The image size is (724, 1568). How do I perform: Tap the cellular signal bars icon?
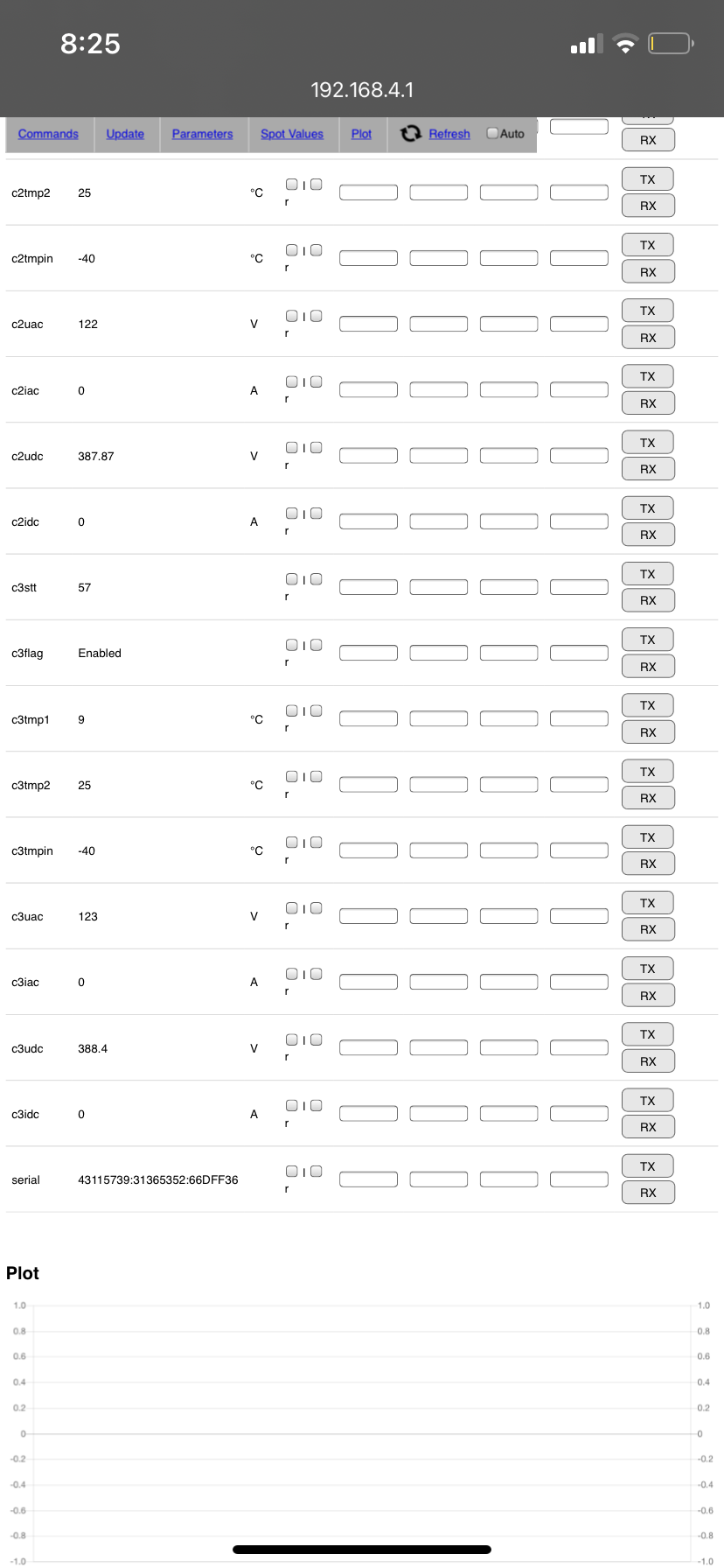587,45
